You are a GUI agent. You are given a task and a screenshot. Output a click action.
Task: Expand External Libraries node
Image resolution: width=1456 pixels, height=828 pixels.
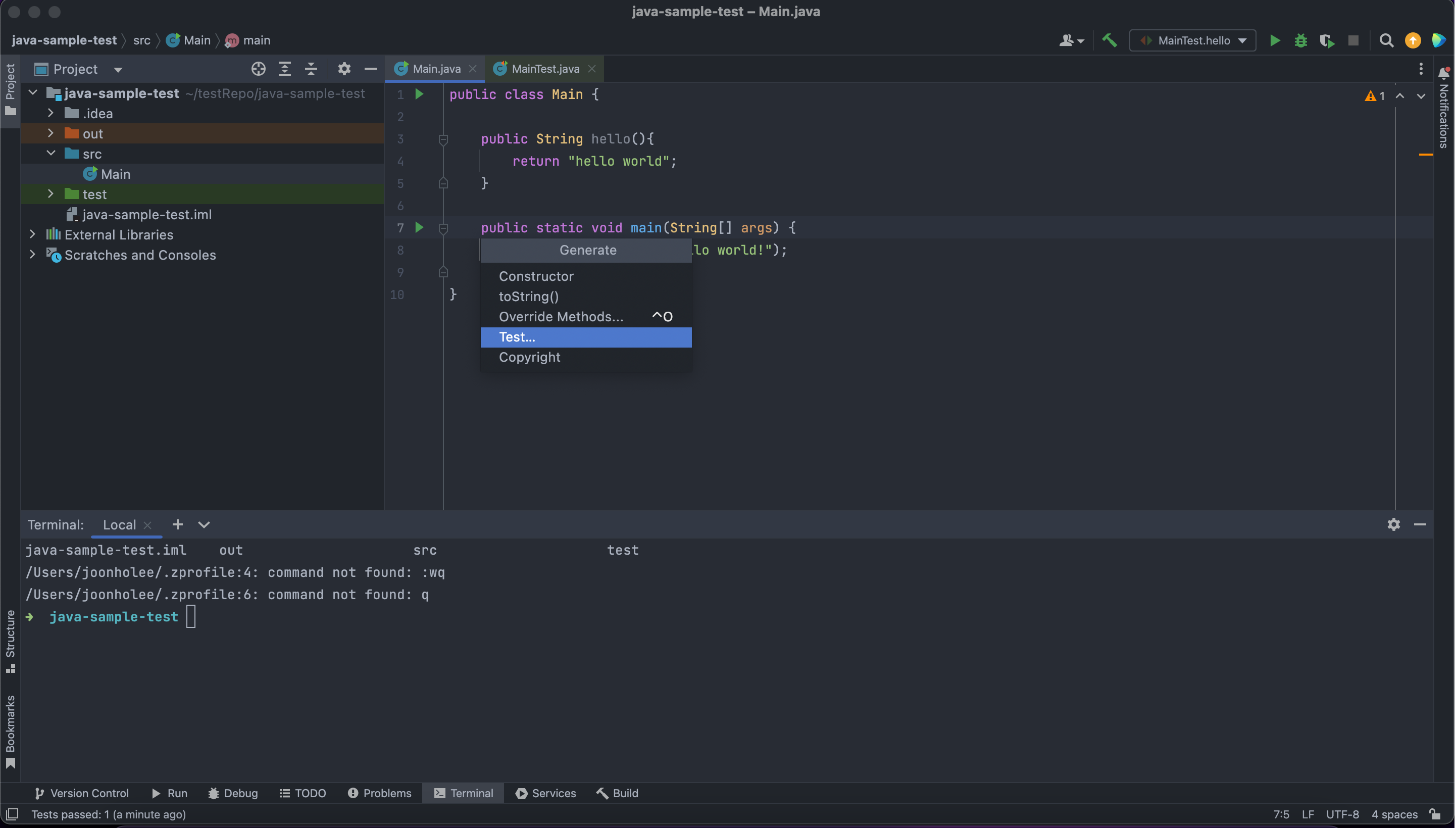(32, 234)
